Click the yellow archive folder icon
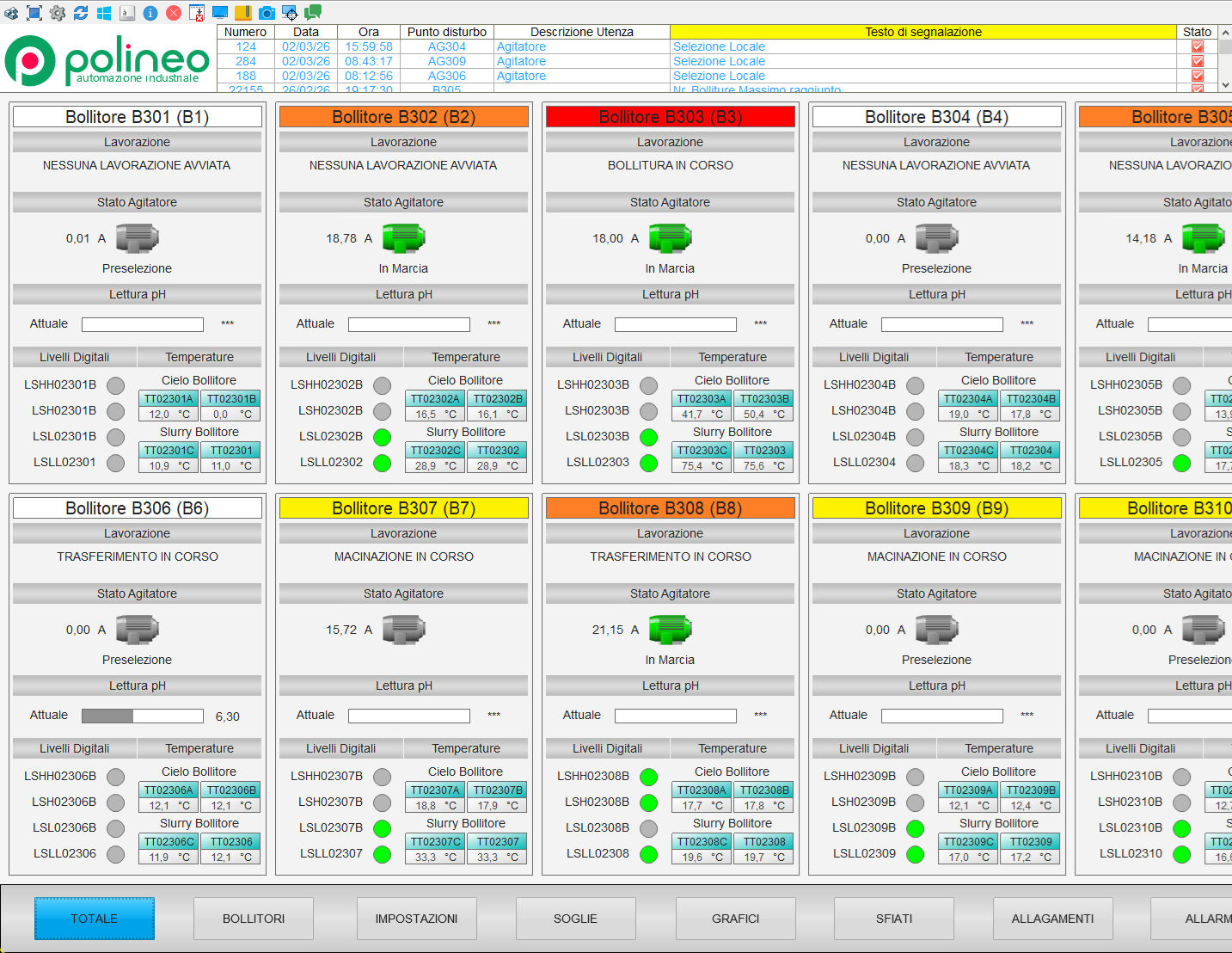Image resolution: width=1232 pixels, height=953 pixels. (x=243, y=13)
